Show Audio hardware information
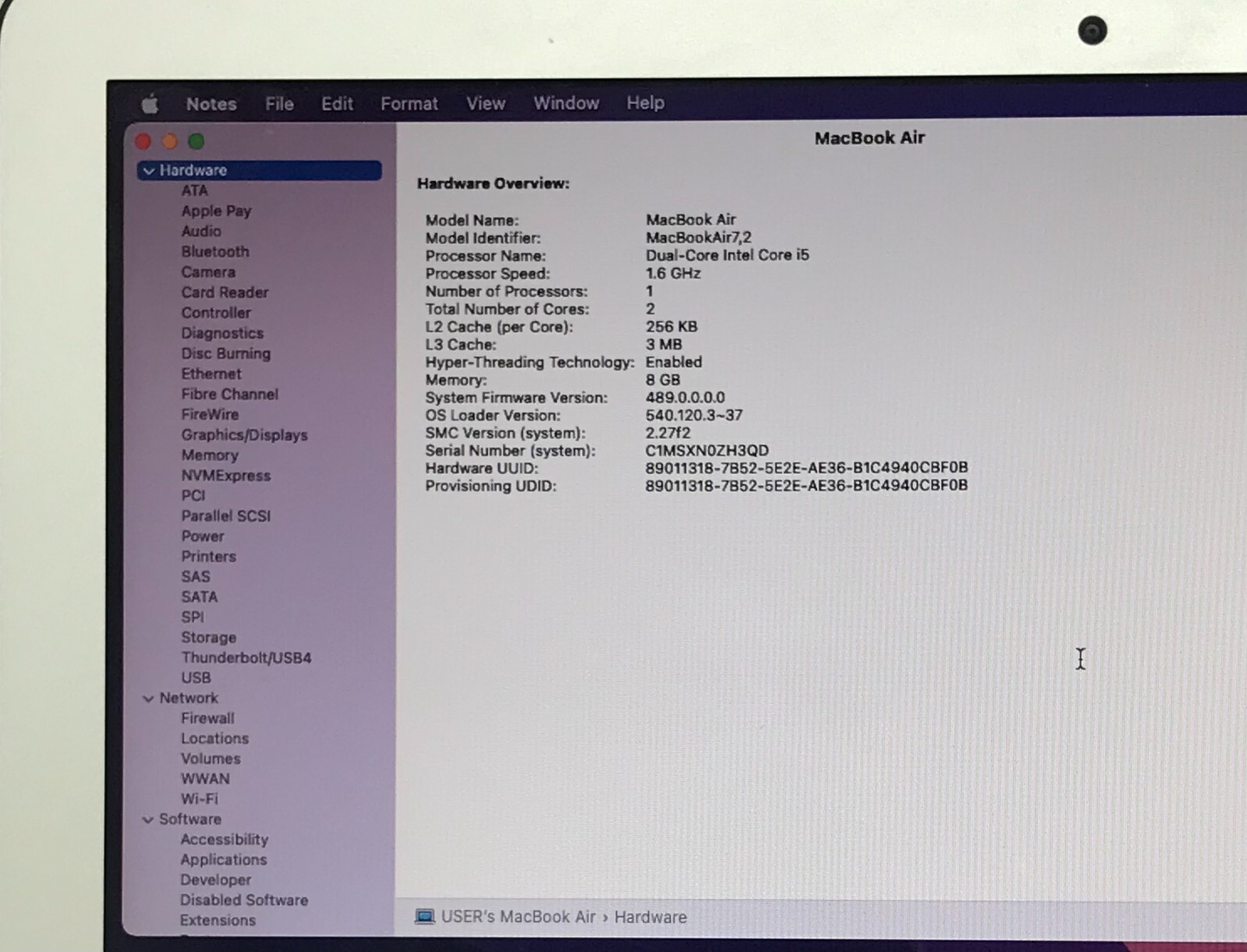Viewport: 1247px width, 952px height. click(x=201, y=232)
